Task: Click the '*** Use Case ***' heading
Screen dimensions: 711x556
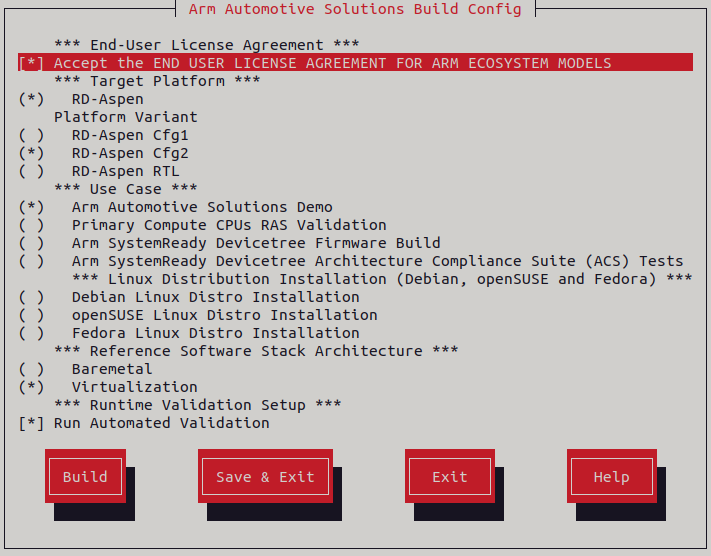Action: coord(126,189)
